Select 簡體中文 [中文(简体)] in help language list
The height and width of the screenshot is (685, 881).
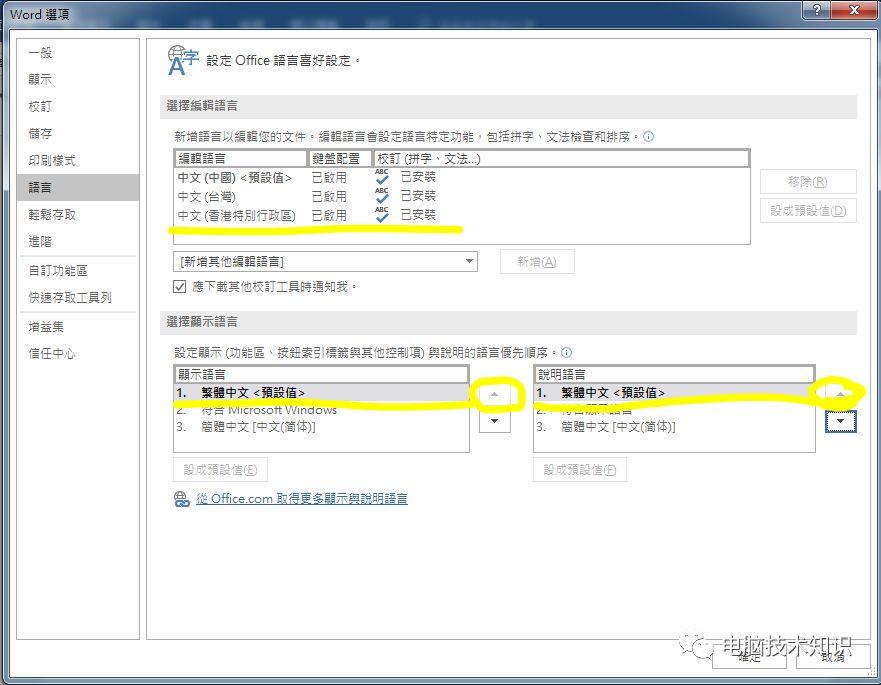pyautogui.click(x=674, y=427)
